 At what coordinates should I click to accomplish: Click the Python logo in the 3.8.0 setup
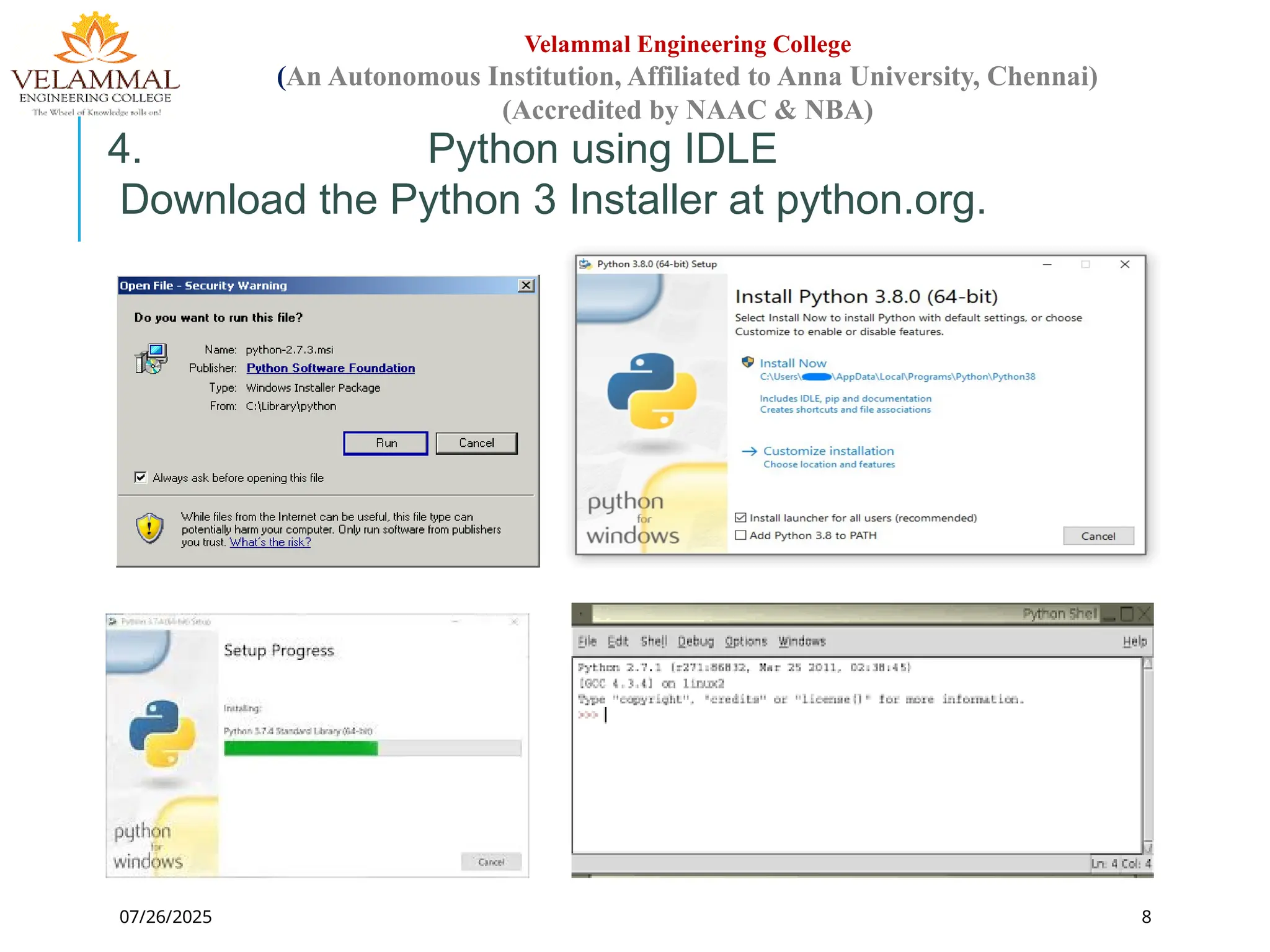(652, 391)
